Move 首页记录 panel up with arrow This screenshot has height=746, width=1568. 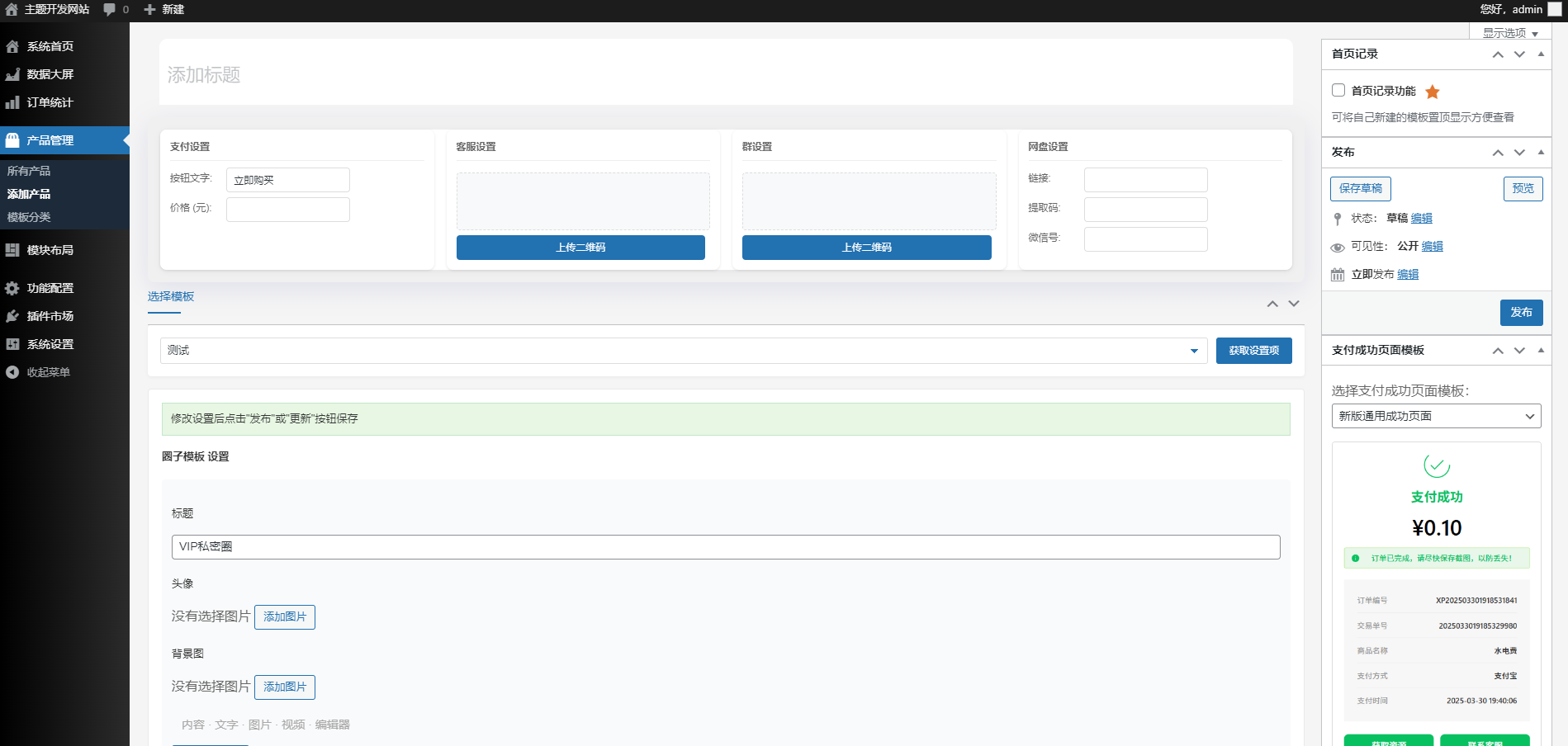(x=1498, y=54)
